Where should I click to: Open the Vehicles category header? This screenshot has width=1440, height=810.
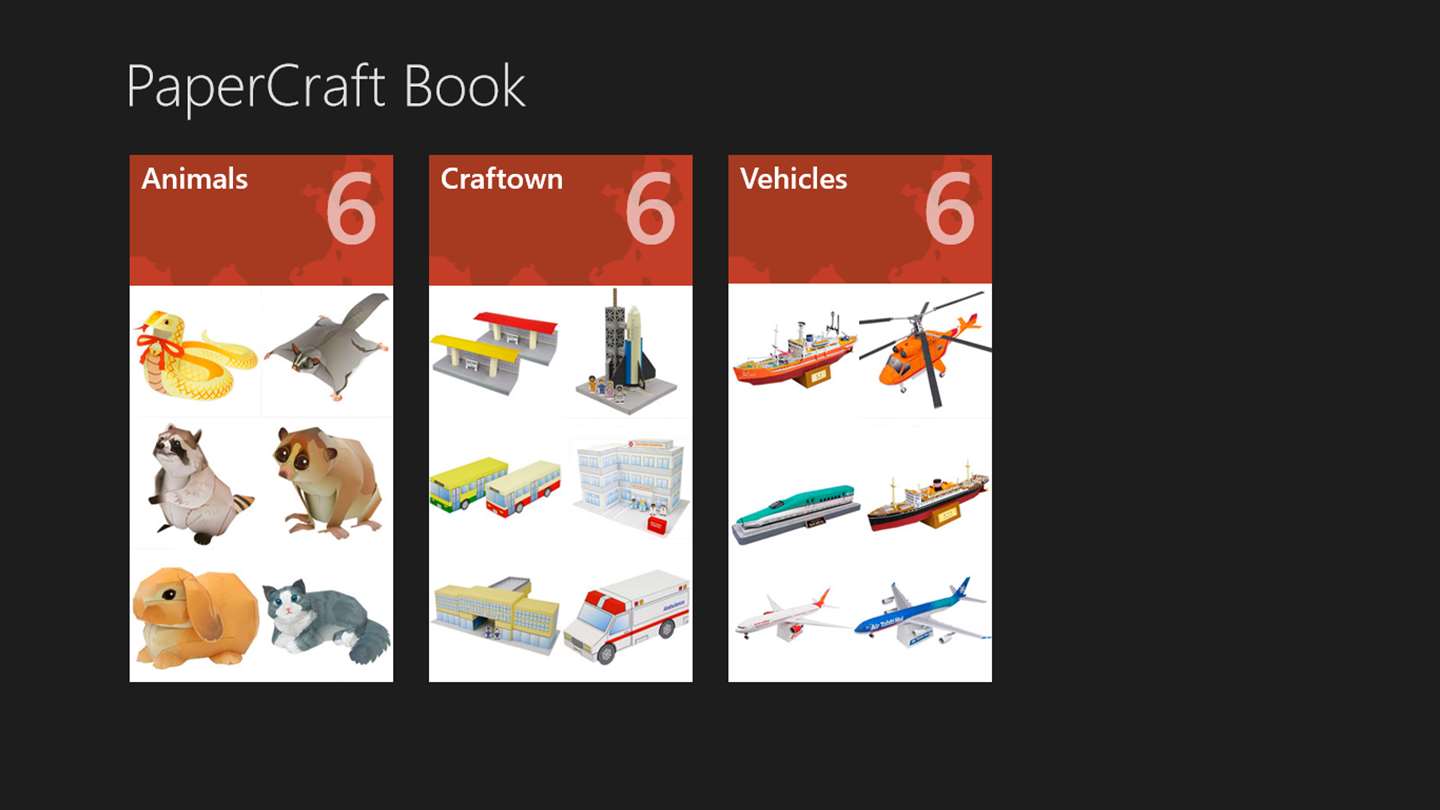pos(860,220)
